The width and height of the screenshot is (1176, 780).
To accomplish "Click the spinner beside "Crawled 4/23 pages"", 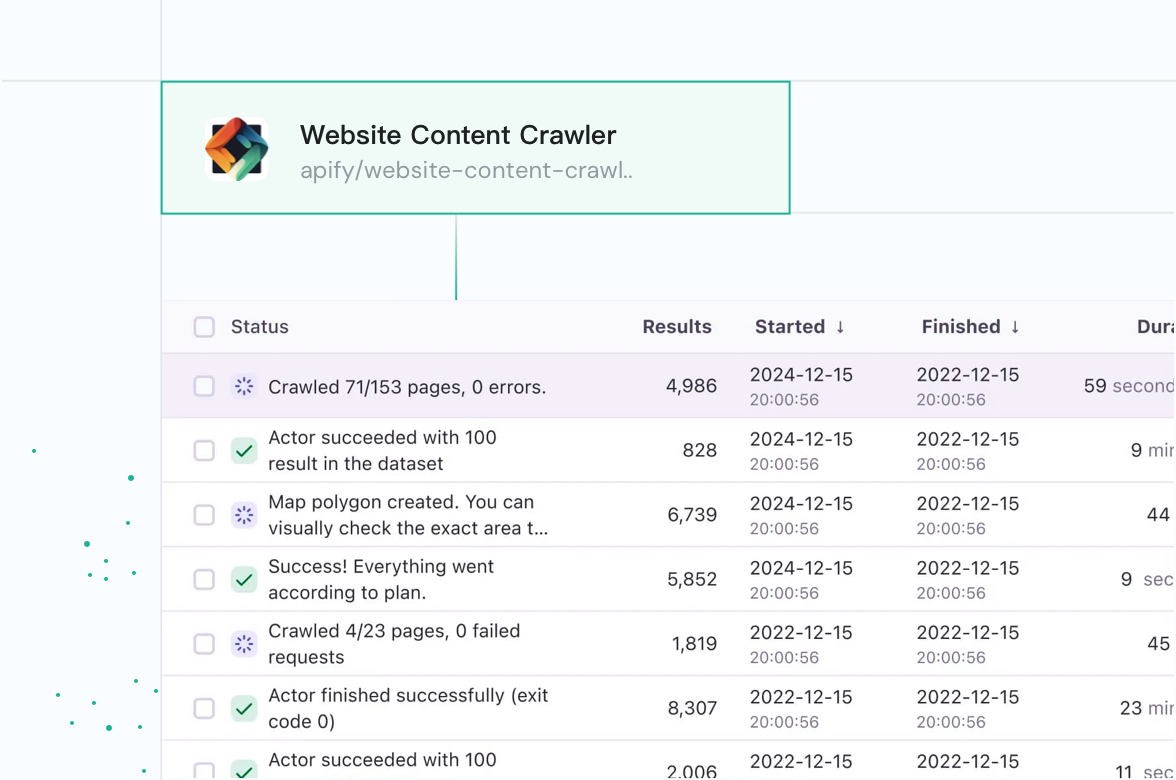I will (244, 644).
